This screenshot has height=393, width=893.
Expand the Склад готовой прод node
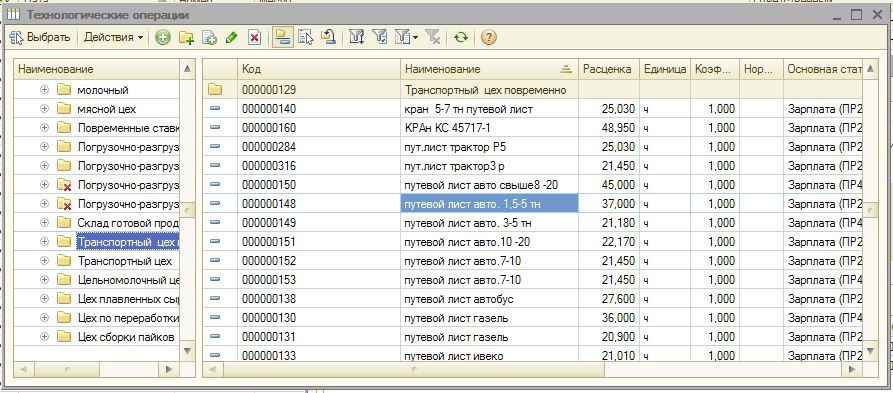(x=44, y=223)
